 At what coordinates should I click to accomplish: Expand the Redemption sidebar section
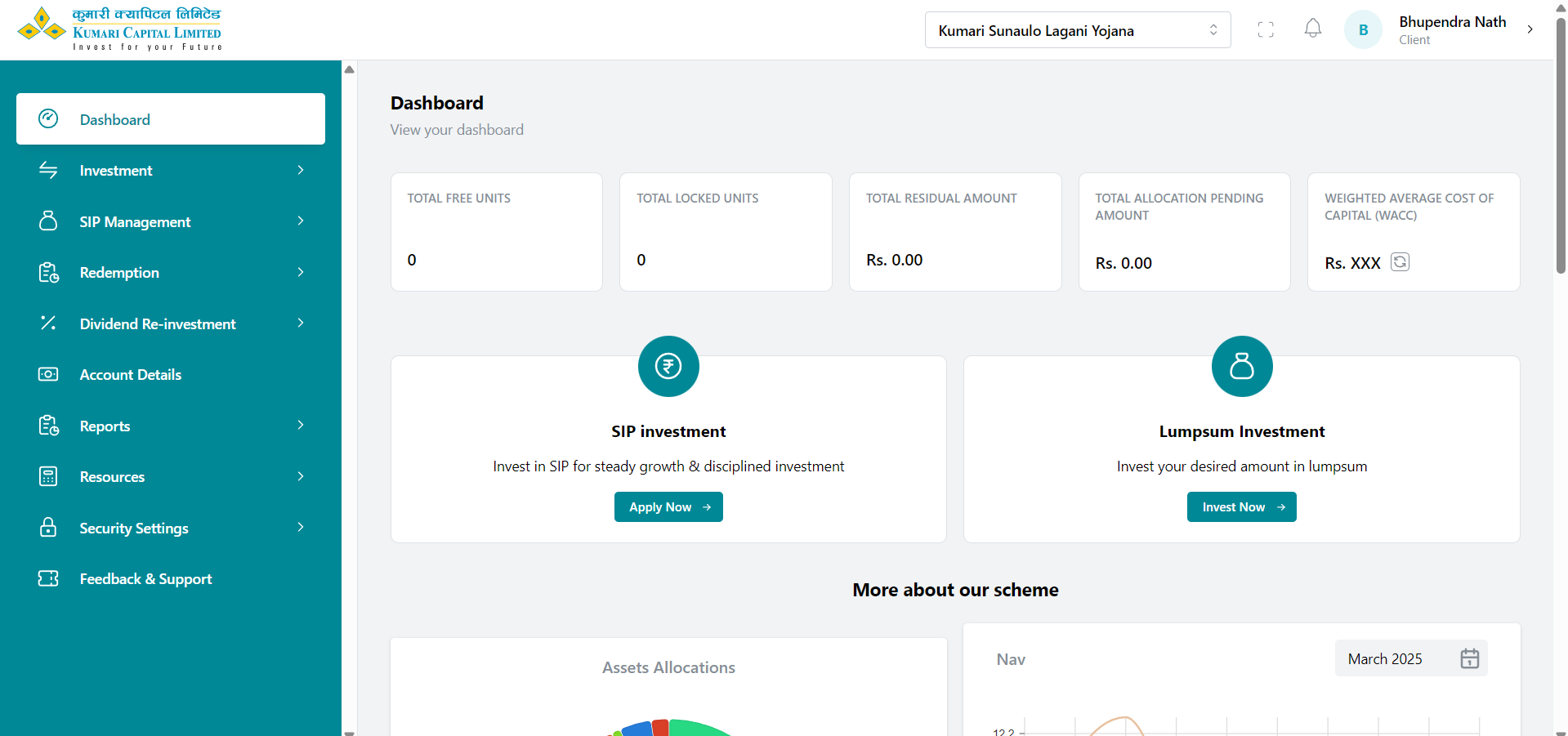[x=170, y=273]
